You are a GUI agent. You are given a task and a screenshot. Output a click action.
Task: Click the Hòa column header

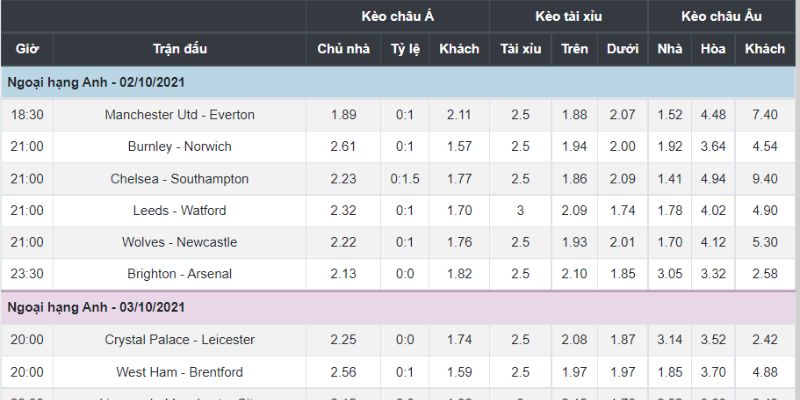click(713, 49)
